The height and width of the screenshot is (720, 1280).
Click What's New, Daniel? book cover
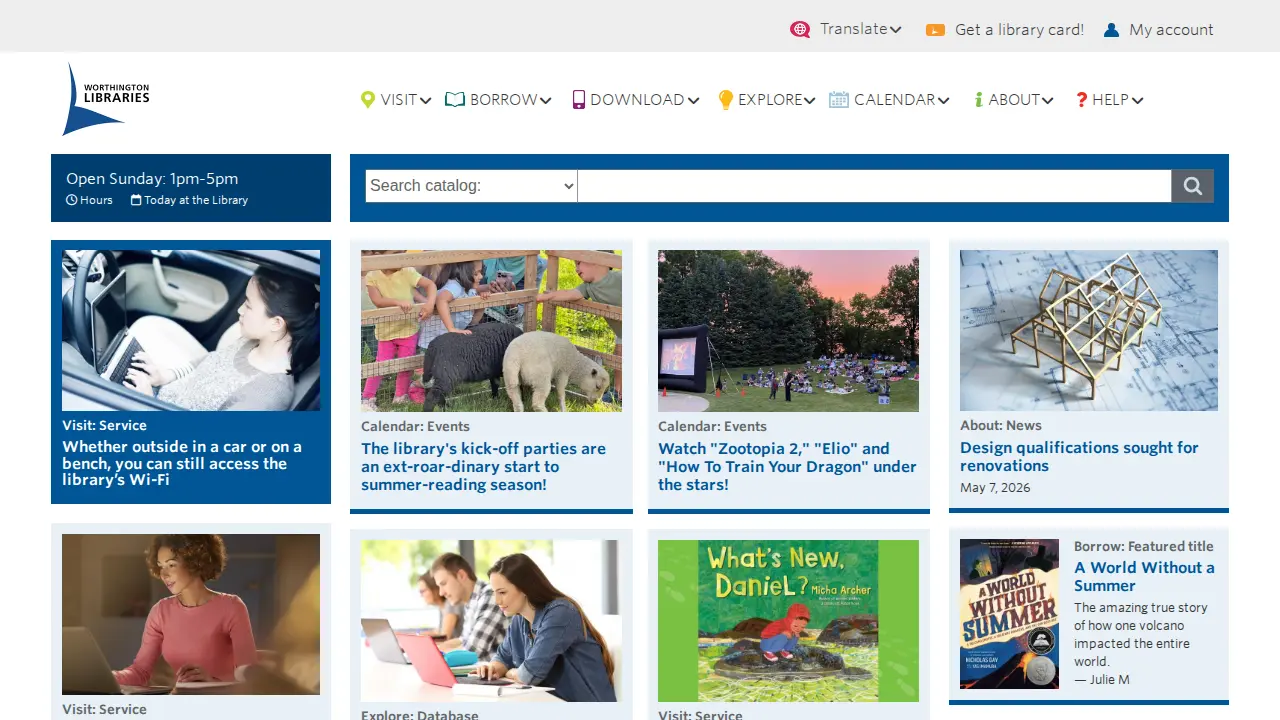tap(788, 620)
